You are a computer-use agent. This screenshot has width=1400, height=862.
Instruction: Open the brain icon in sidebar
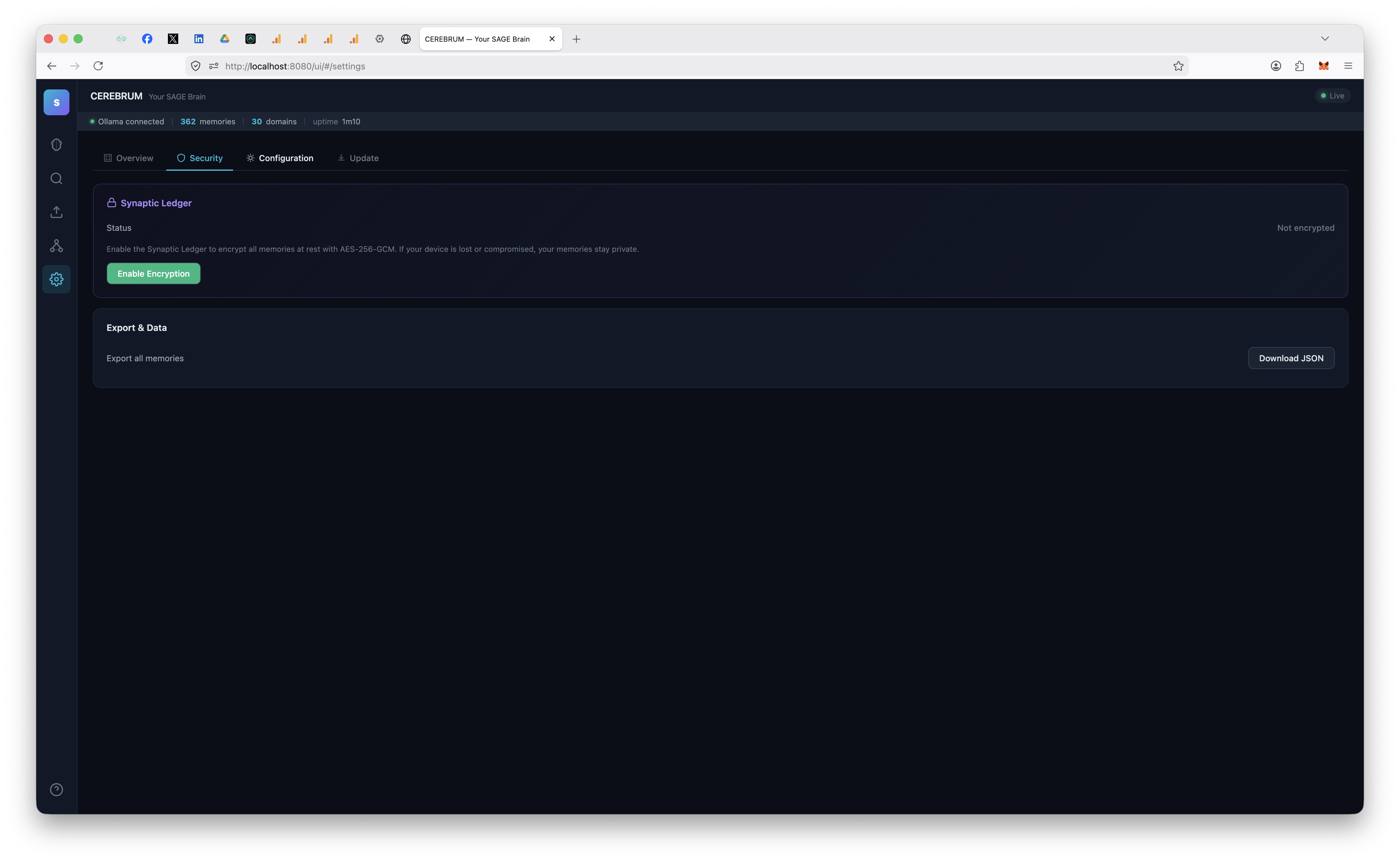[x=57, y=145]
